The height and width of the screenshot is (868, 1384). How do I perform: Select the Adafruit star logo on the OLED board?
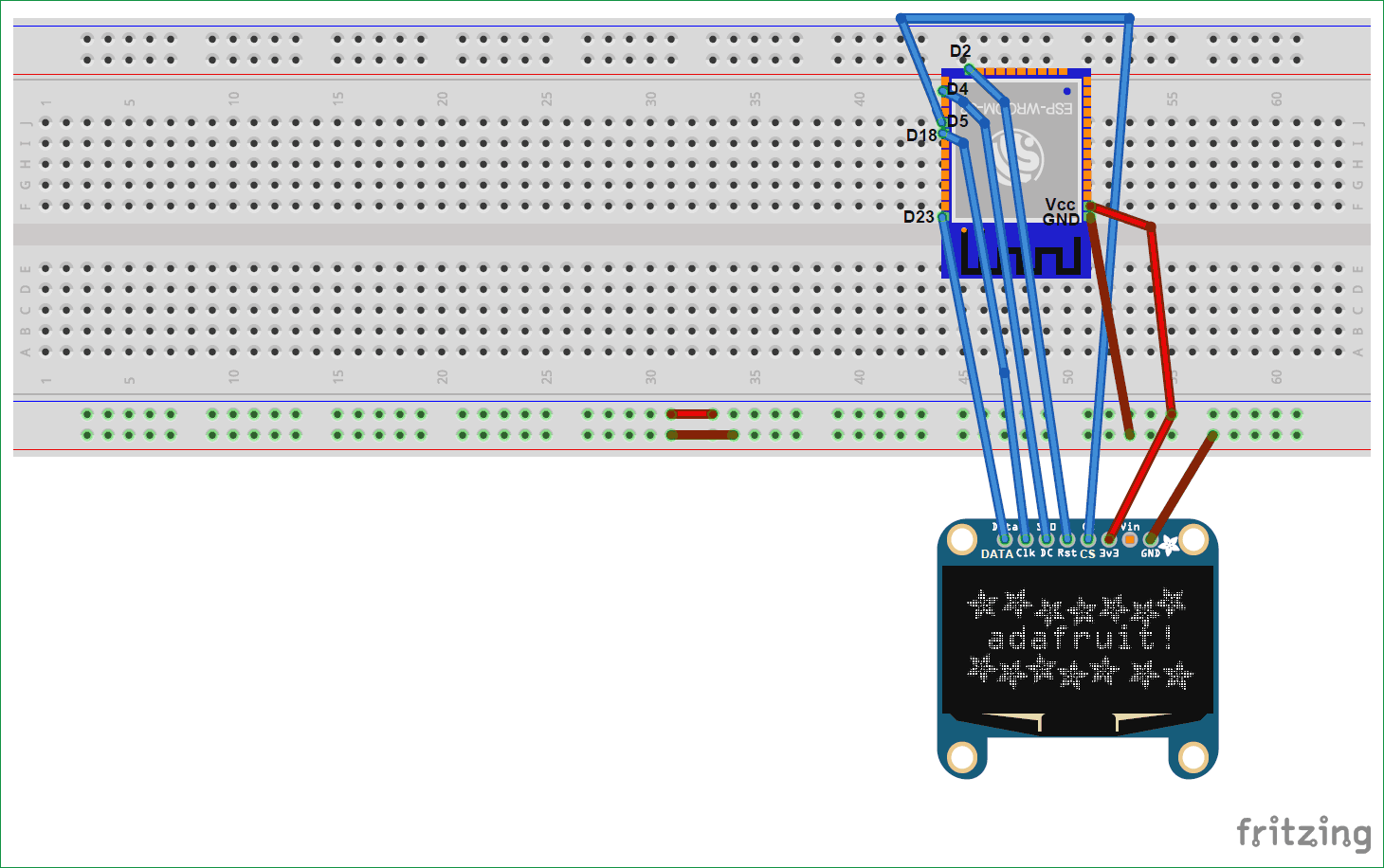1169,545
